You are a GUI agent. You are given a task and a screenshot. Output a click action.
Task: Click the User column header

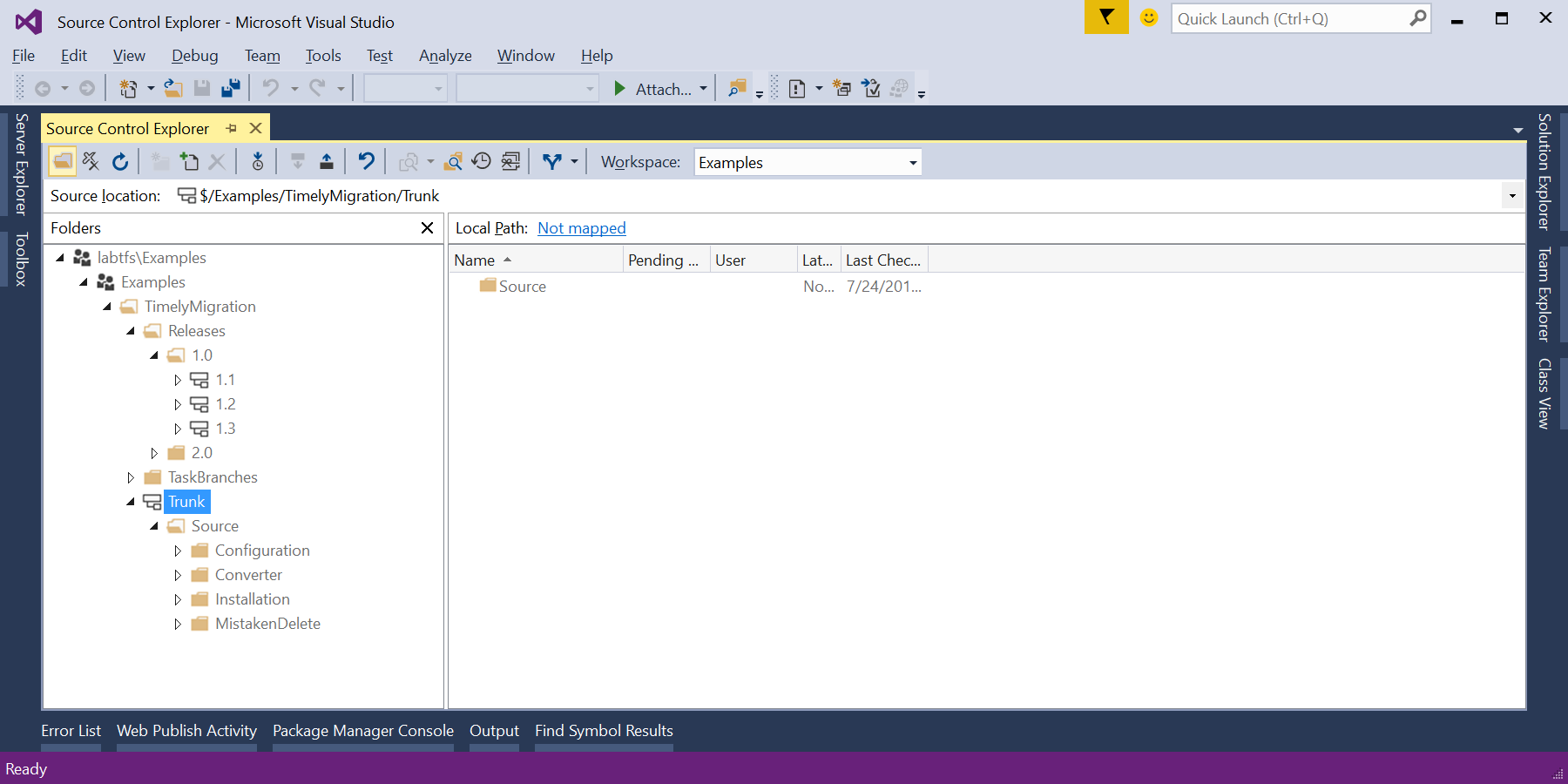coord(754,260)
